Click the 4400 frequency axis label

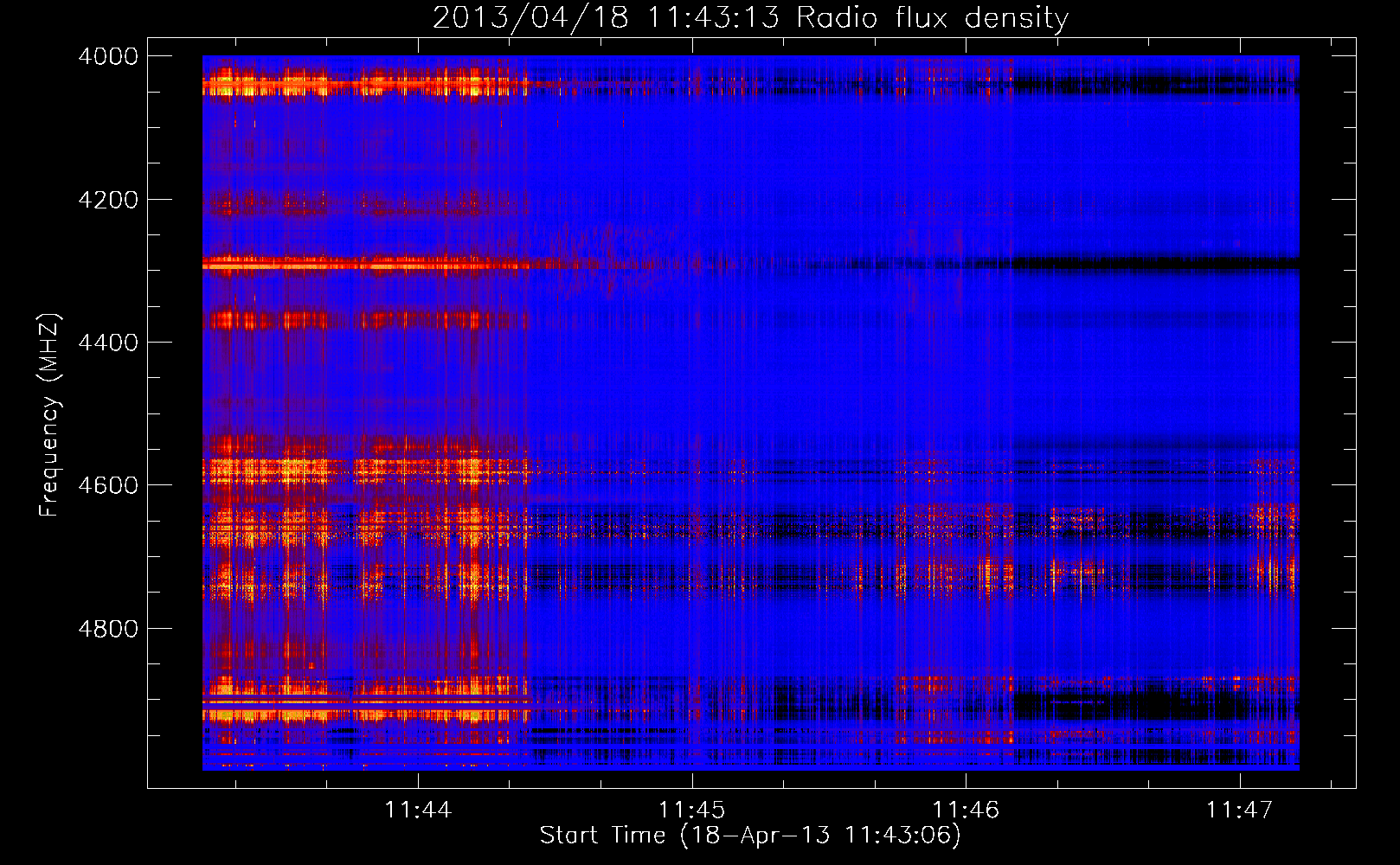(x=108, y=343)
